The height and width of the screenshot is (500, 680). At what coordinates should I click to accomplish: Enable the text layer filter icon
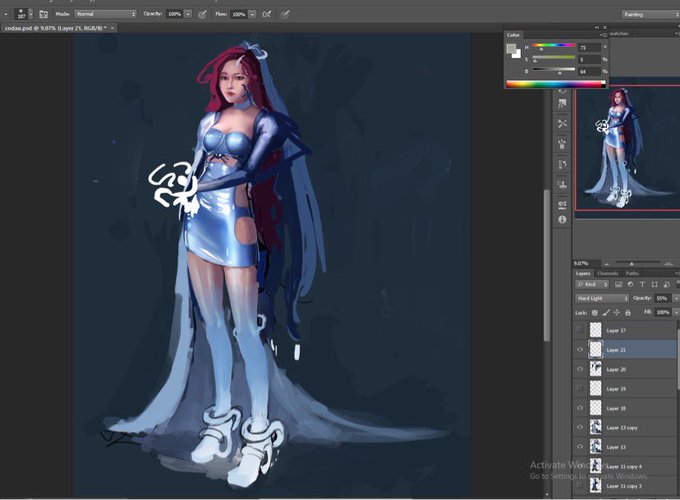tap(642, 284)
